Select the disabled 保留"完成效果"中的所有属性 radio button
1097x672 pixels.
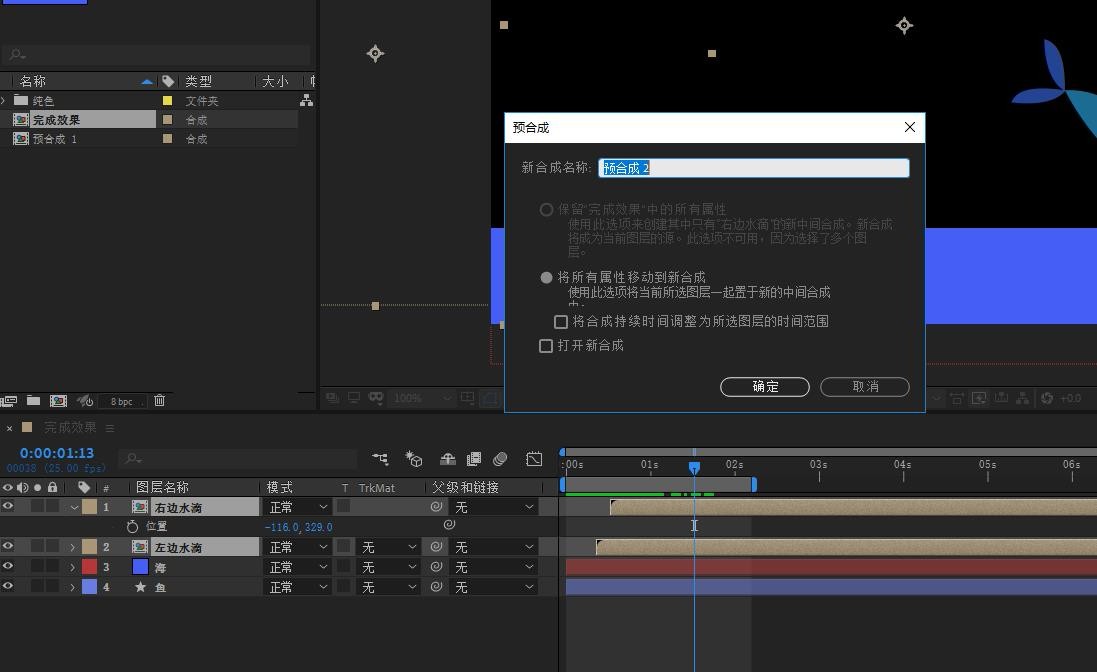[x=546, y=210]
